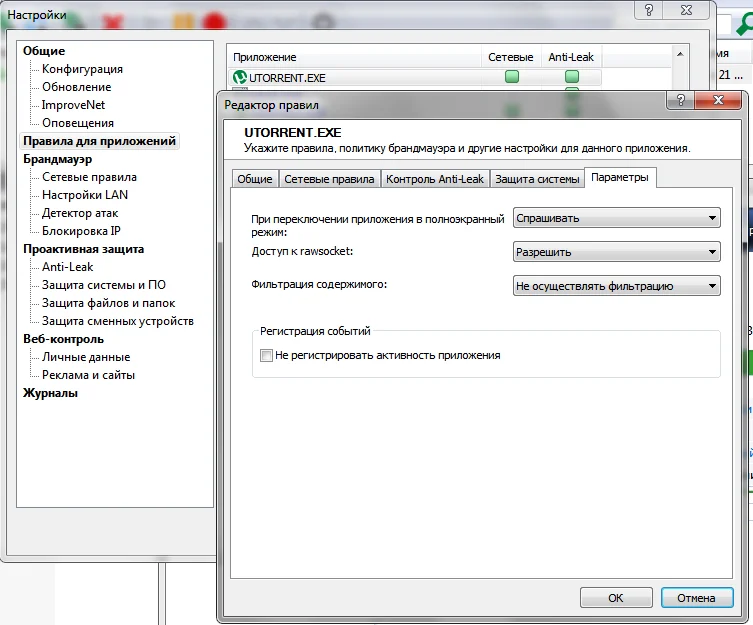Open Блокировка IP tree item
The image size is (753, 625).
click(81, 231)
